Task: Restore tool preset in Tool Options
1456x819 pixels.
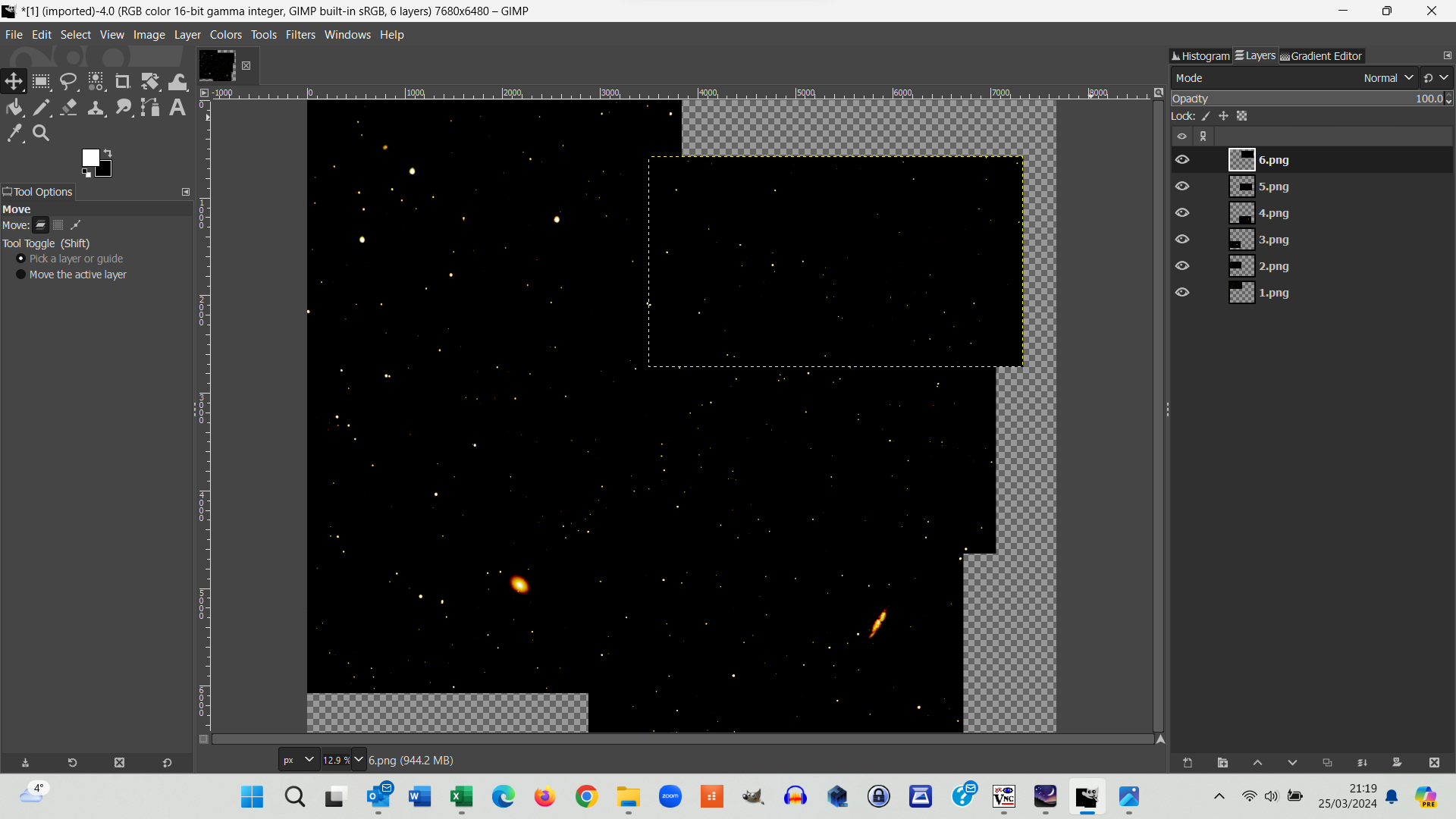Action: point(72,763)
